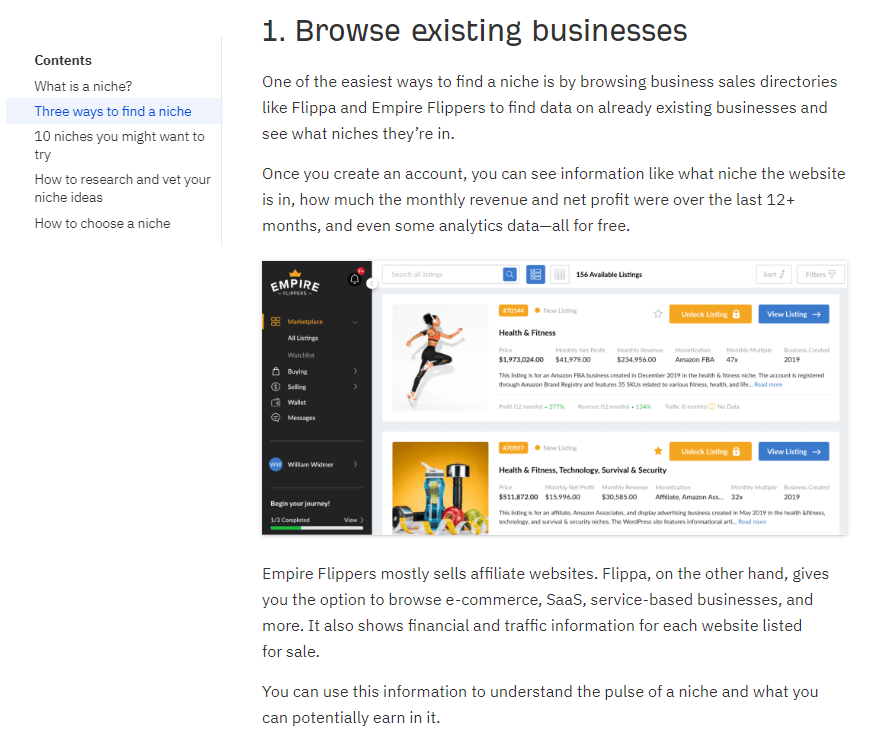875x748 pixels.
Task: Open the notifications bell icon
Action: point(354,279)
